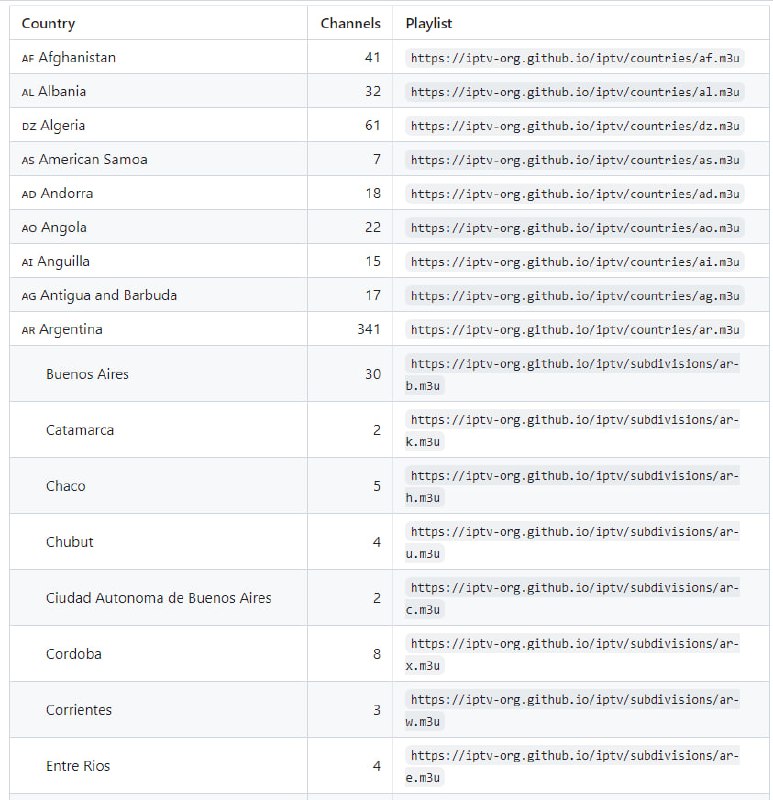Click the American Samoa playlist URL
This screenshot has height=800, width=773.
tap(575, 160)
